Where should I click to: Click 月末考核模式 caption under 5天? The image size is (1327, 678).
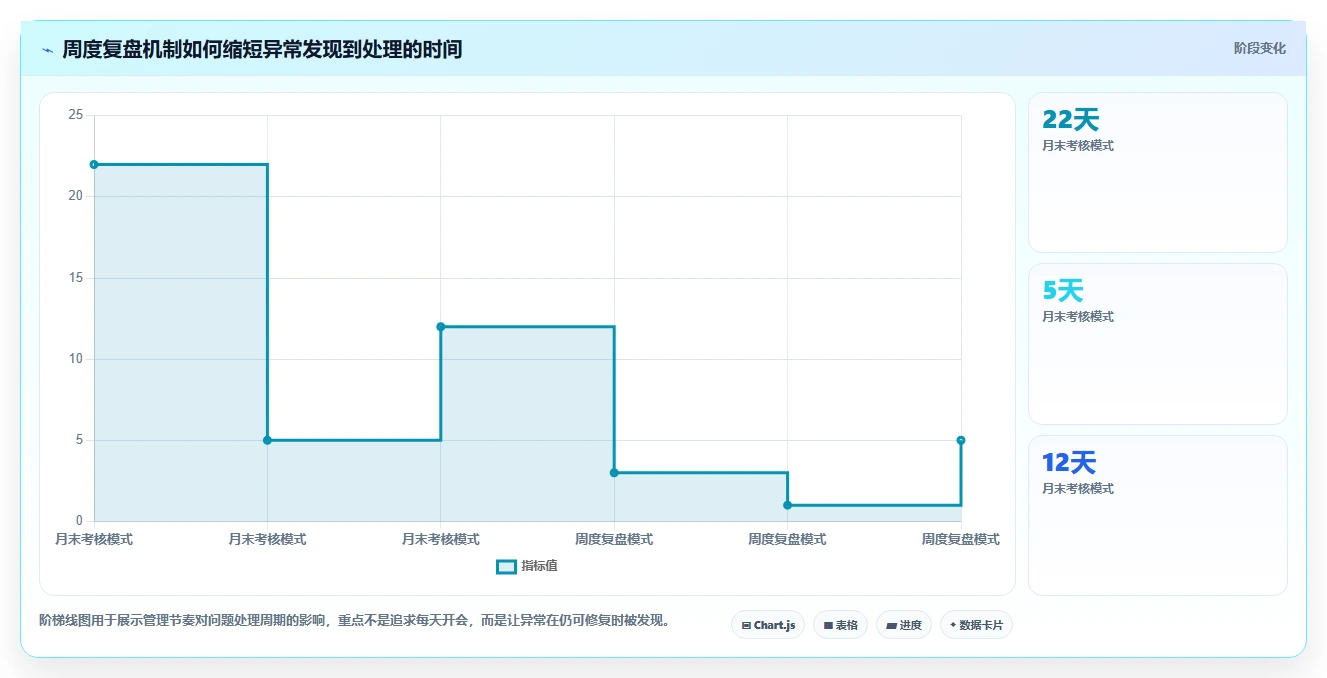tap(1078, 317)
